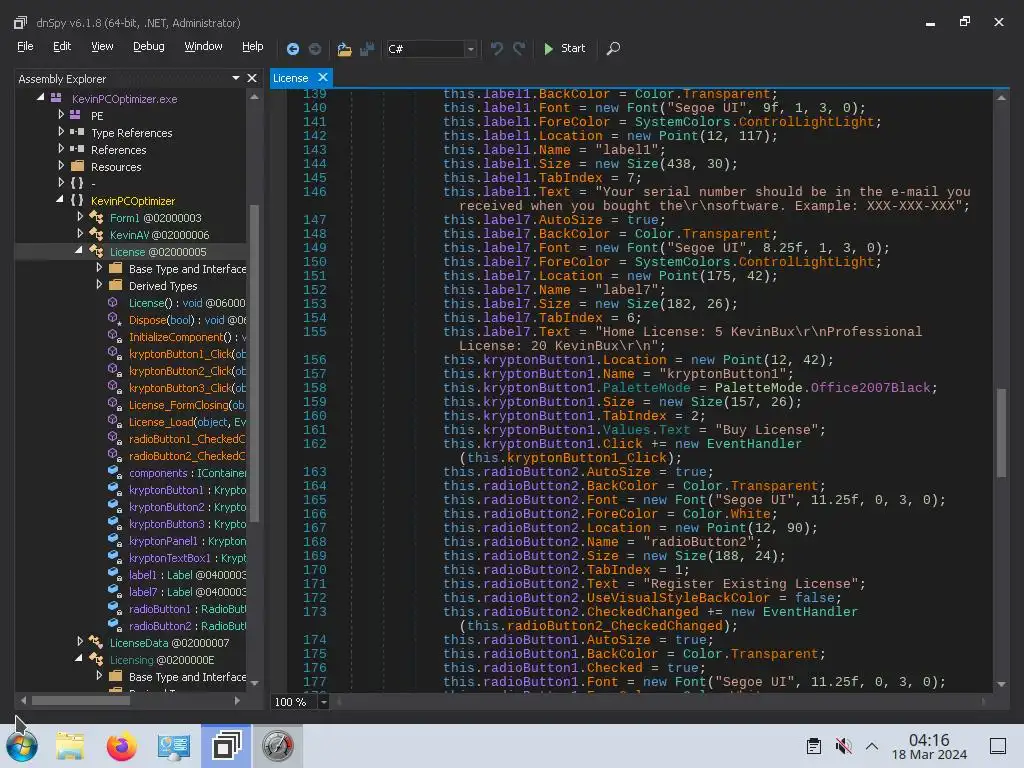
Task: Open File Explorer from the taskbar
Action: coord(70,746)
